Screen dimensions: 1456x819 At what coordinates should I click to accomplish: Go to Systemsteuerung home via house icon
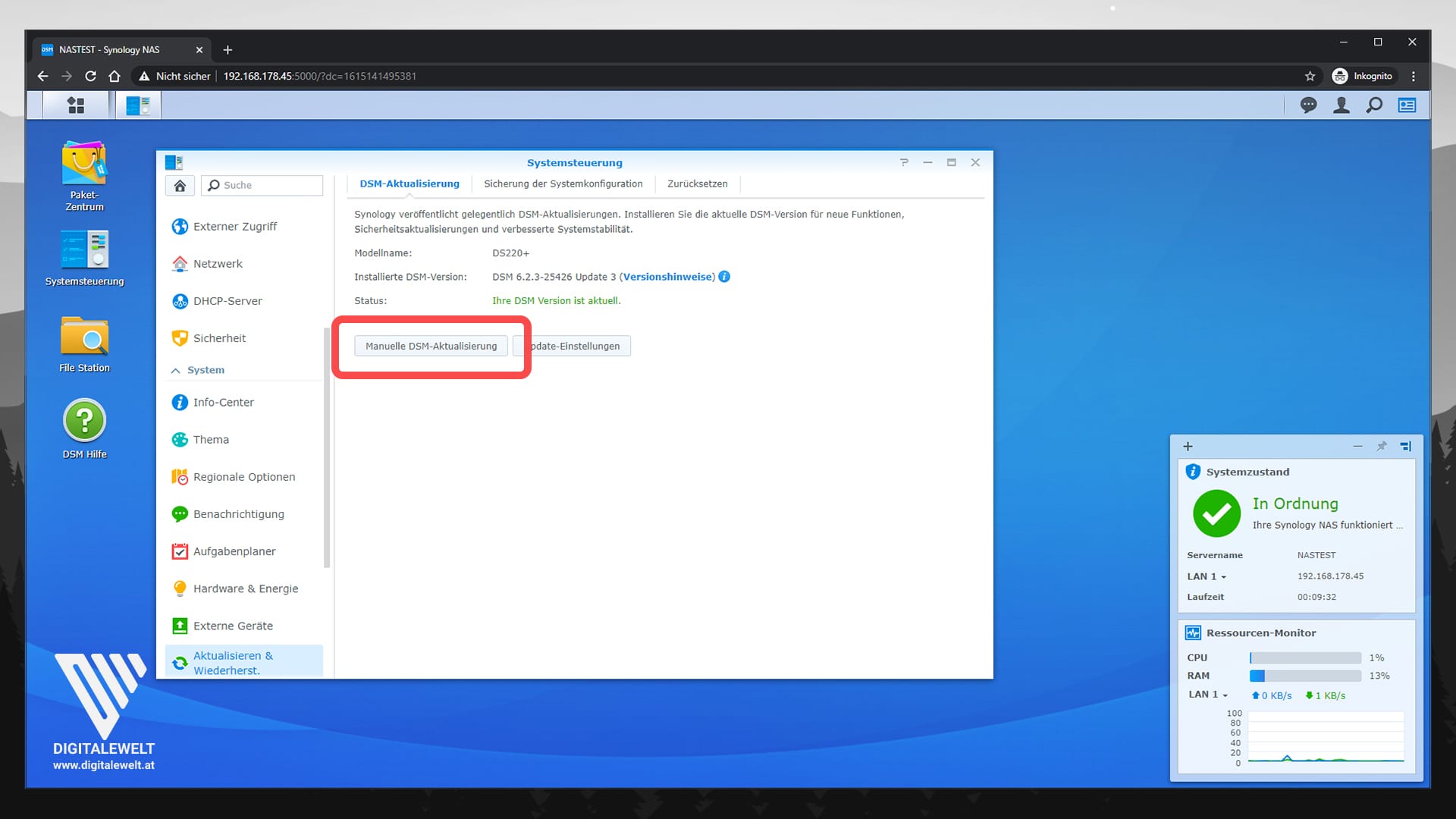pyautogui.click(x=180, y=186)
